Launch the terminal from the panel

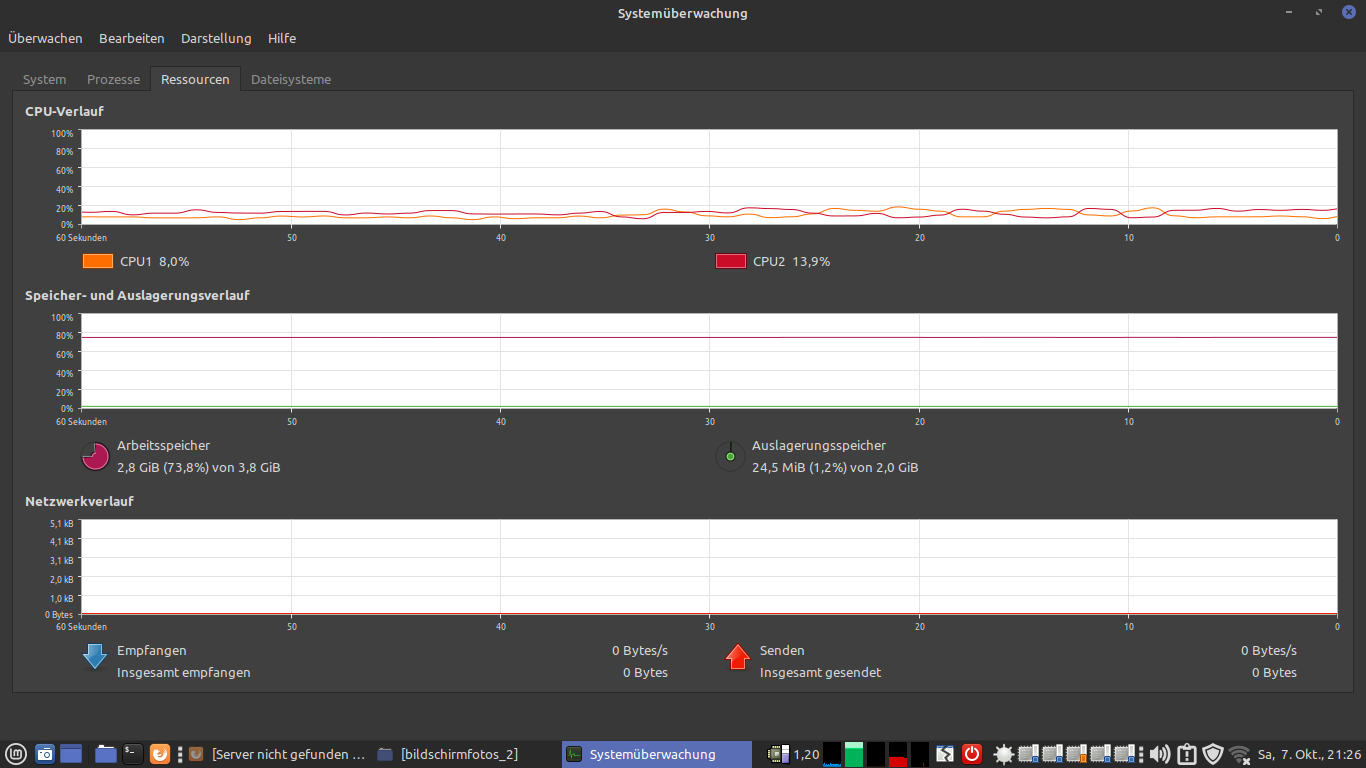tap(132, 754)
